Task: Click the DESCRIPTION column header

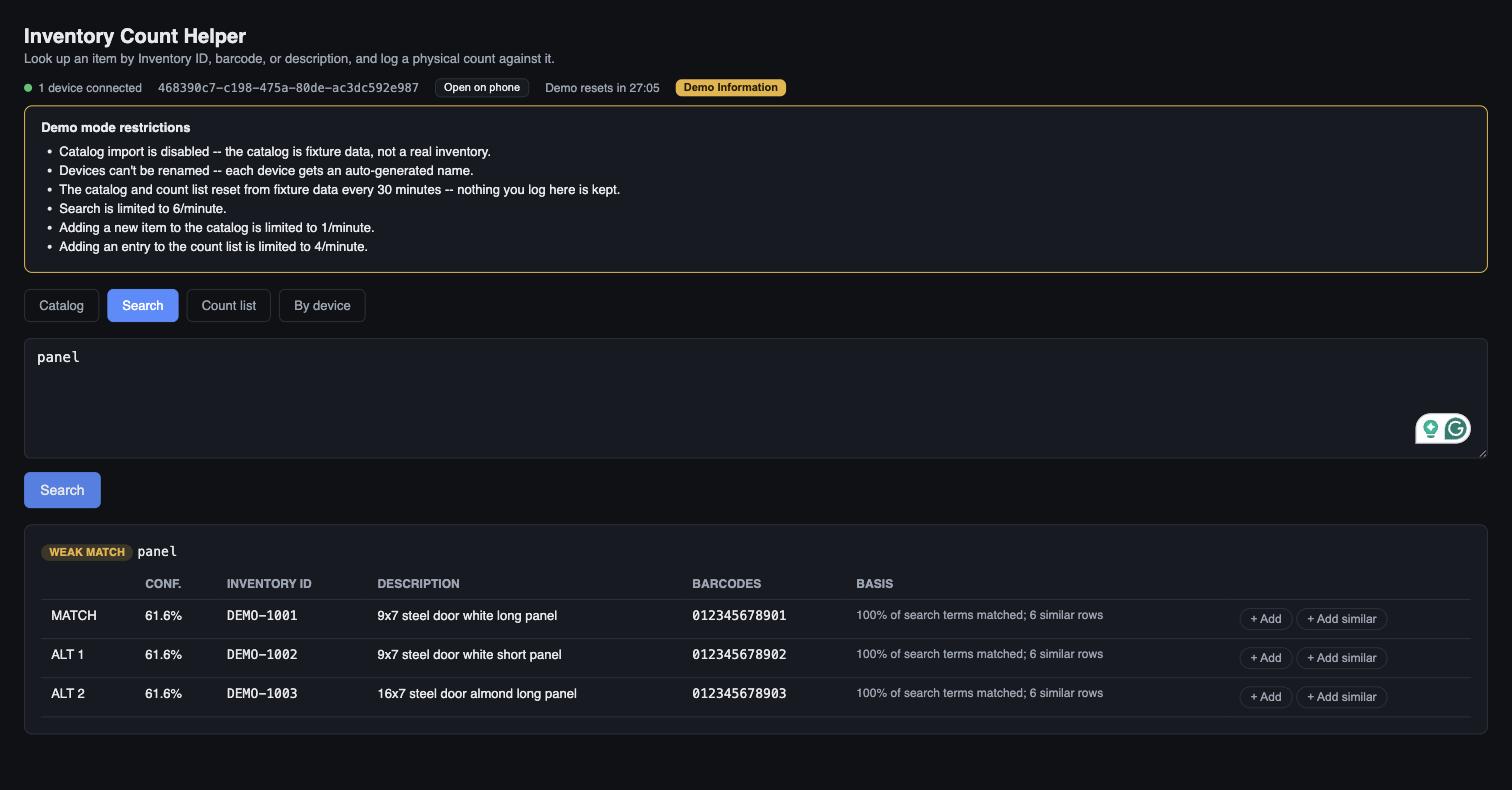Action: point(418,584)
